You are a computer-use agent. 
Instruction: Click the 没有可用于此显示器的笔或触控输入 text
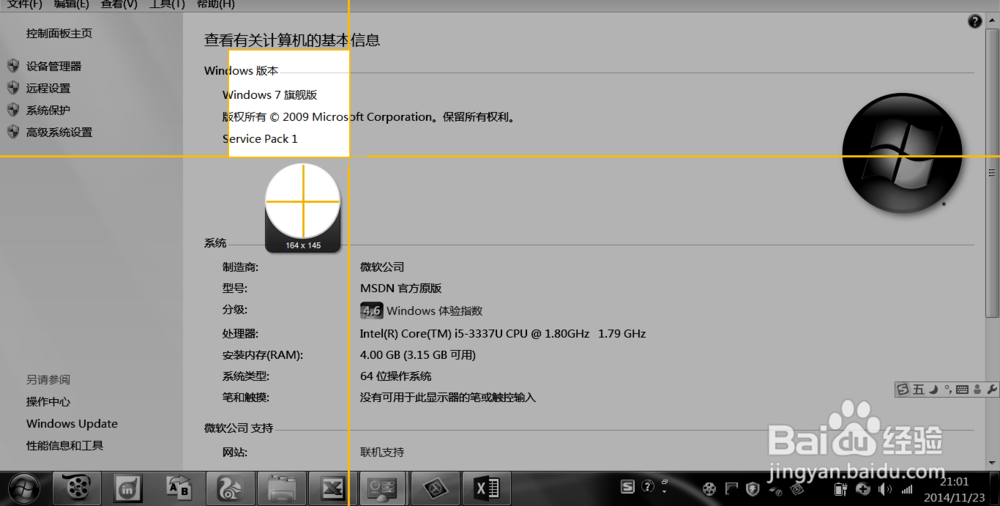(x=448, y=398)
